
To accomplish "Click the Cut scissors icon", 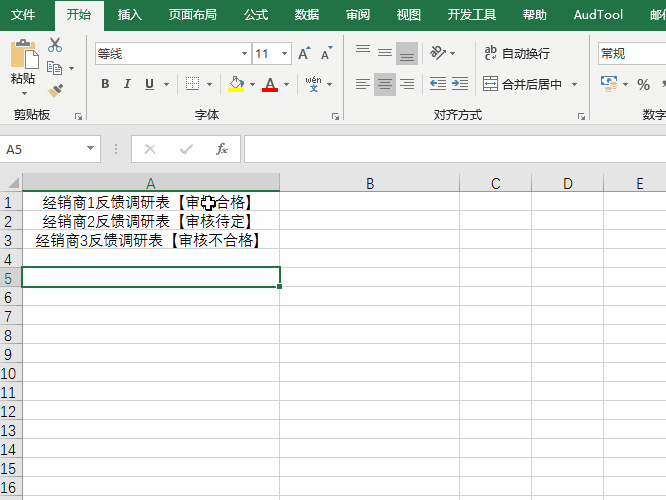I will tap(55, 45).
